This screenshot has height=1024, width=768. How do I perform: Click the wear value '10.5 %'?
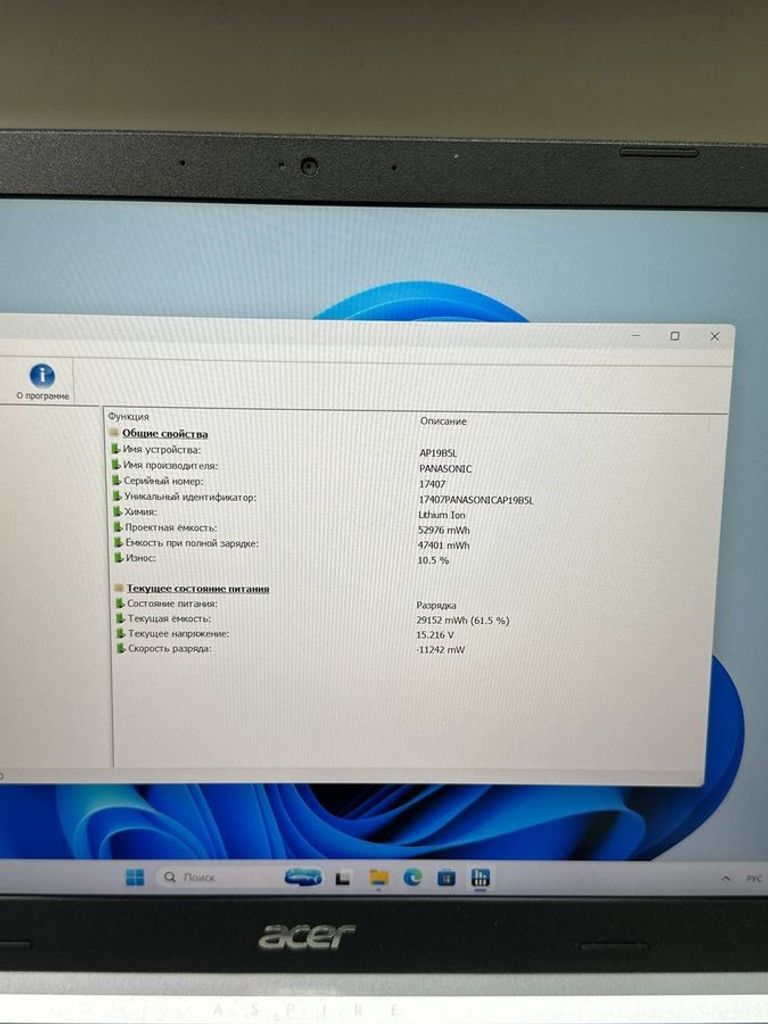coord(433,560)
